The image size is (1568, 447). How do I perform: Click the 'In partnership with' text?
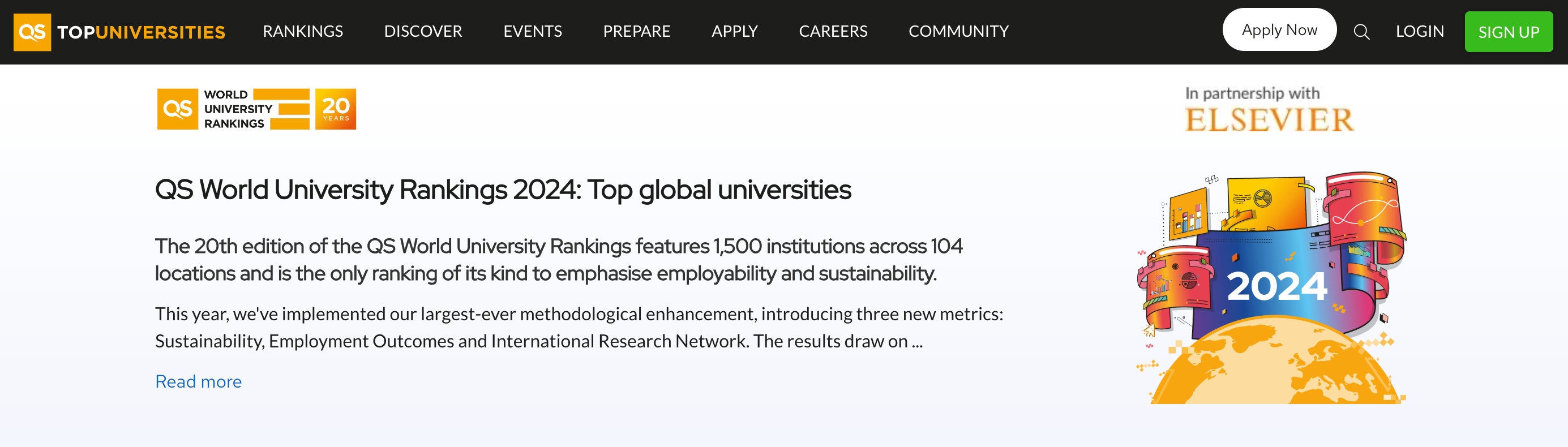pos(1252,93)
